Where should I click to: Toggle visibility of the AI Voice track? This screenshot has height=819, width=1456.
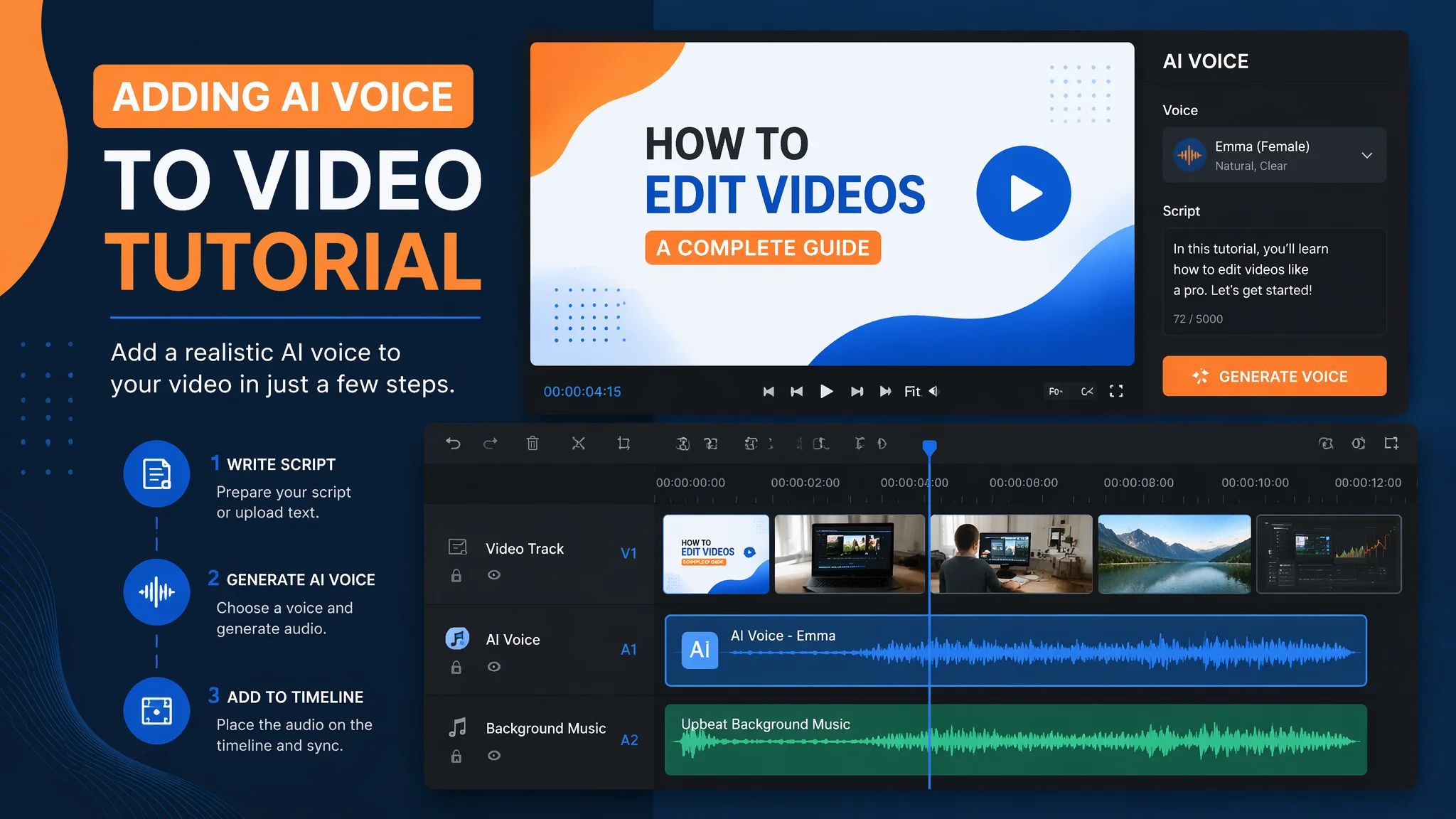[494, 667]
